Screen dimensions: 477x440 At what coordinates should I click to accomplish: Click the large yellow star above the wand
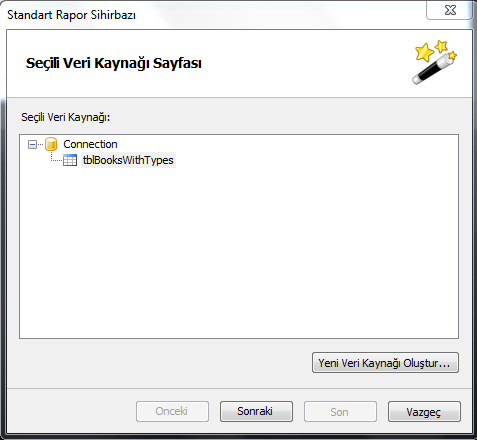pyautogui.click(x=424, y=53)
